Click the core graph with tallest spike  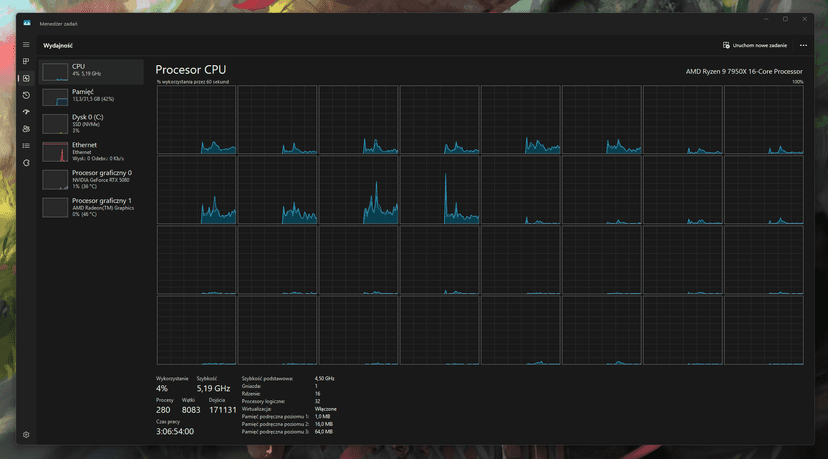[x=440, y=190]
